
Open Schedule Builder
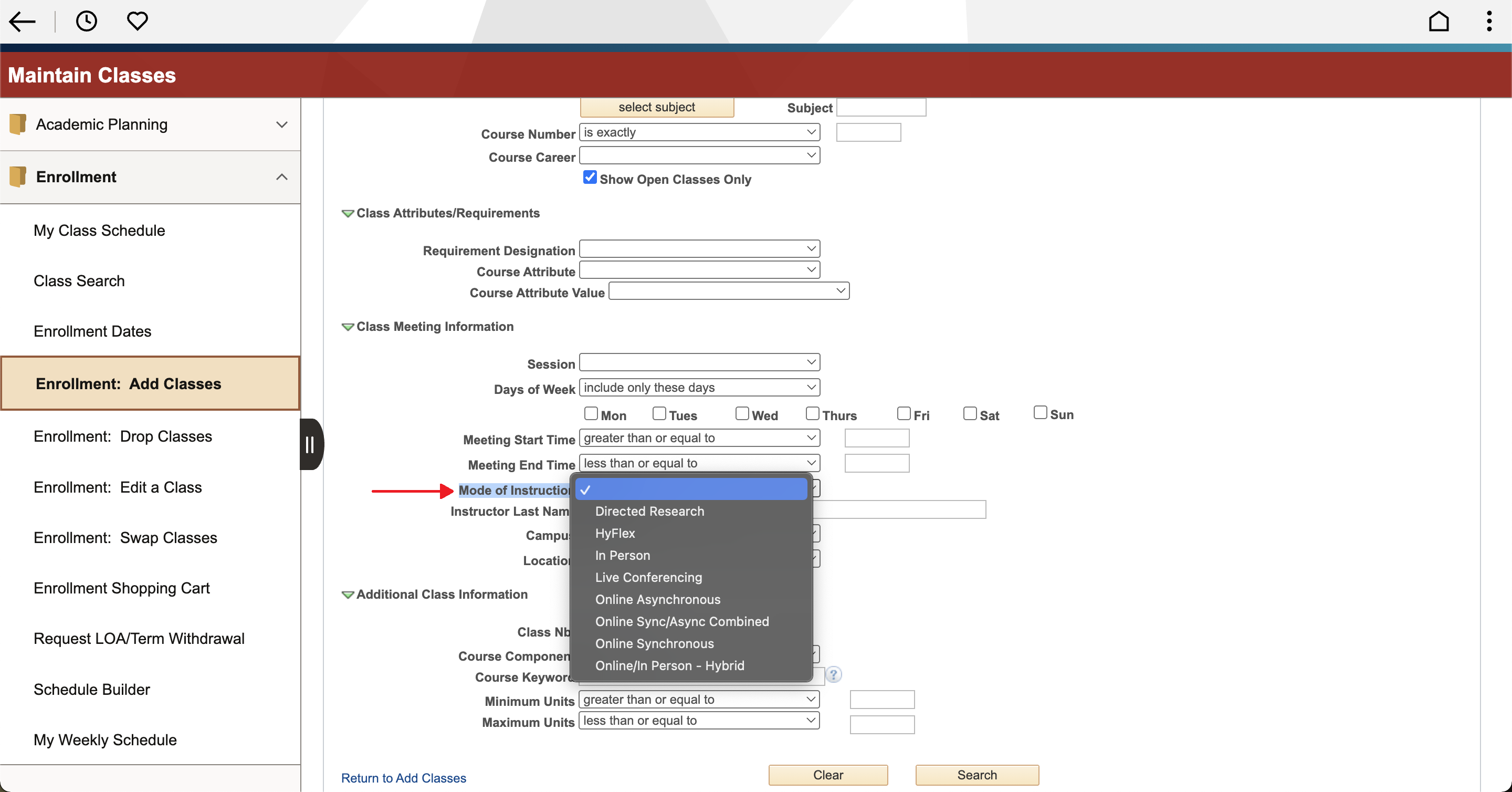click(x=91, y=689)
